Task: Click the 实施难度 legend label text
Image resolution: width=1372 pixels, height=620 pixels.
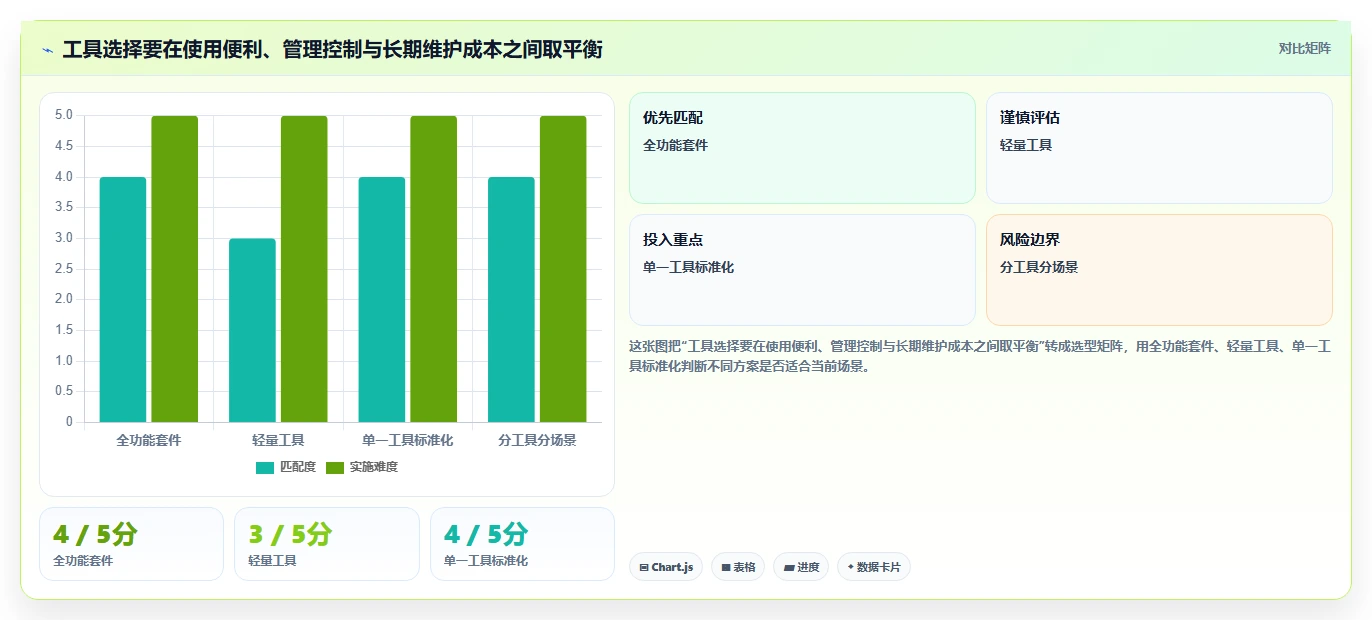Action: tap(374, 467)
